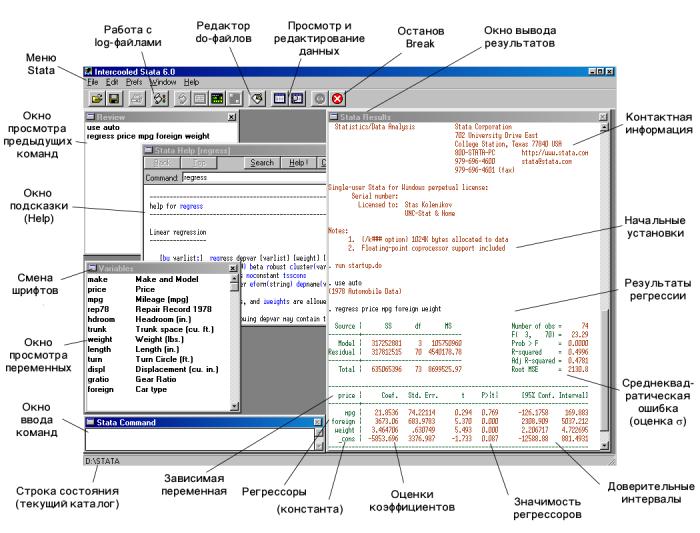This screenshot has height=533, width=700.
Task: Open the File menu
Action: pyautogui.click(x=92, y=82)
